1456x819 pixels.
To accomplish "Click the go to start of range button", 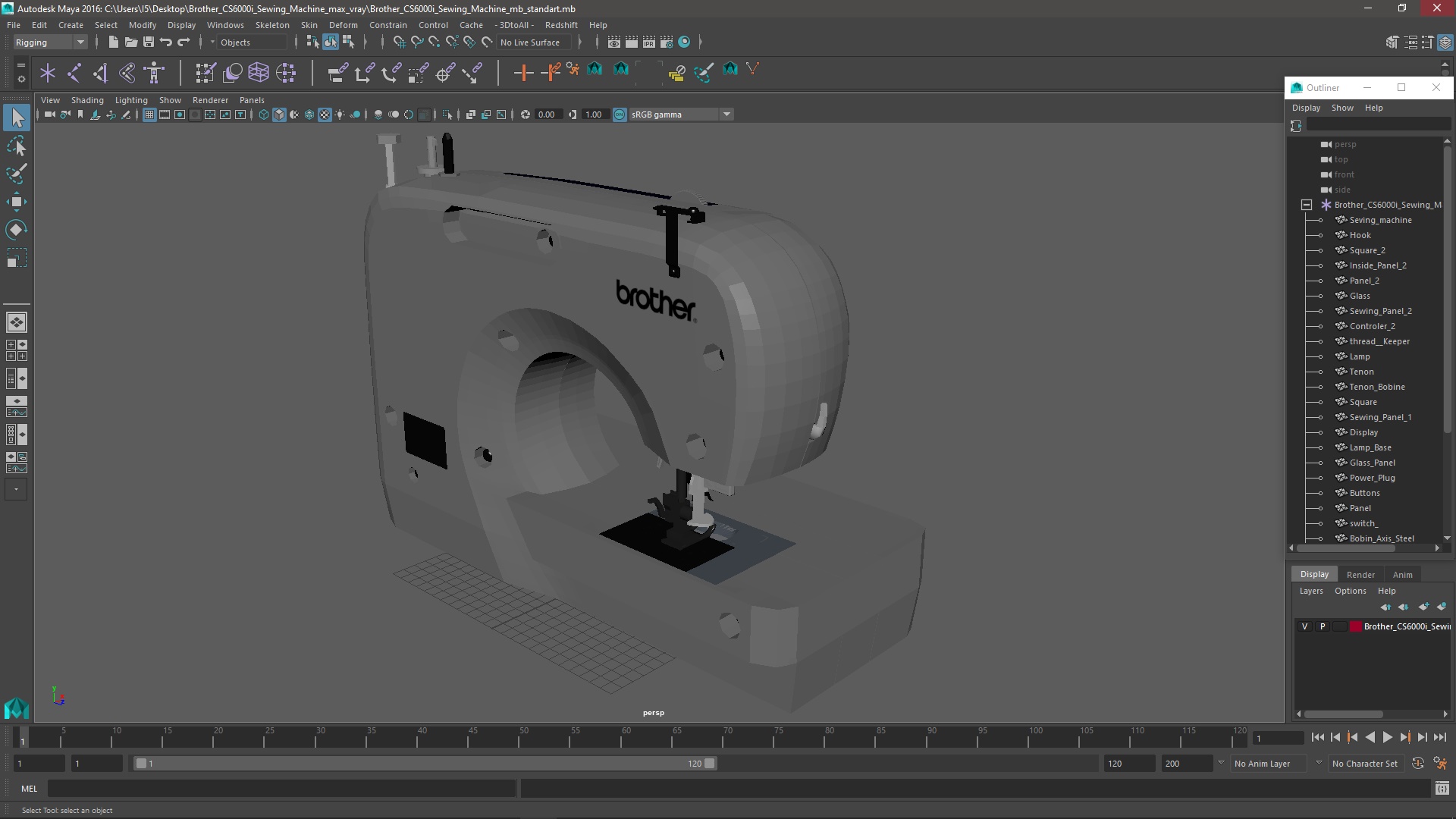I will click(x=1317, y=737).
